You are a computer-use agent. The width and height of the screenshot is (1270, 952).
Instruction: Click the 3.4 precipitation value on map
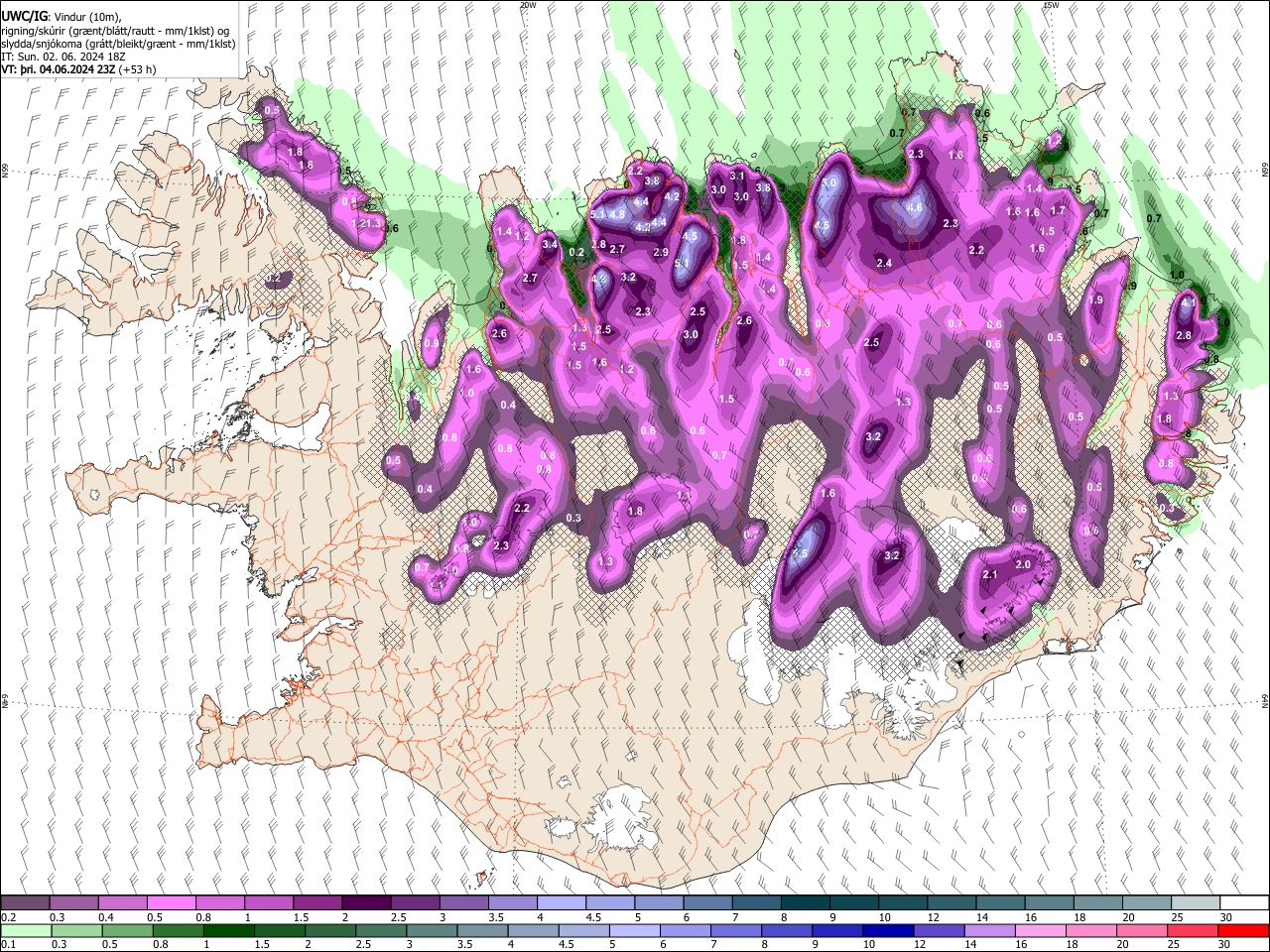click(550, 243)
